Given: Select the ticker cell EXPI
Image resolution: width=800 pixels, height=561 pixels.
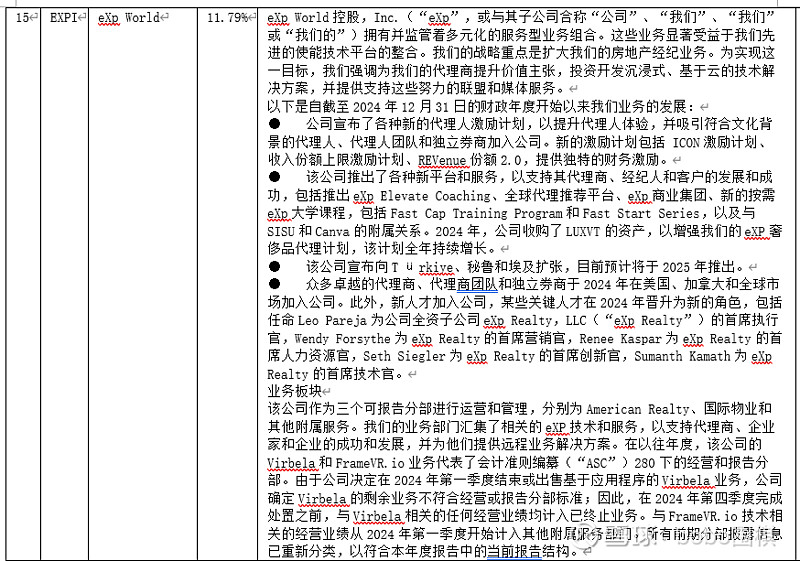Looking at the screenshot, I should coord(65,284).
